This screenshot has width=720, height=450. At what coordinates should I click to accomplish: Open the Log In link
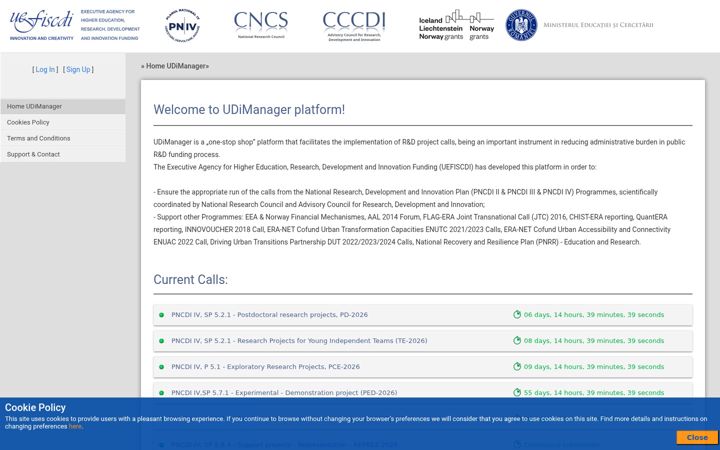[45, 69]
